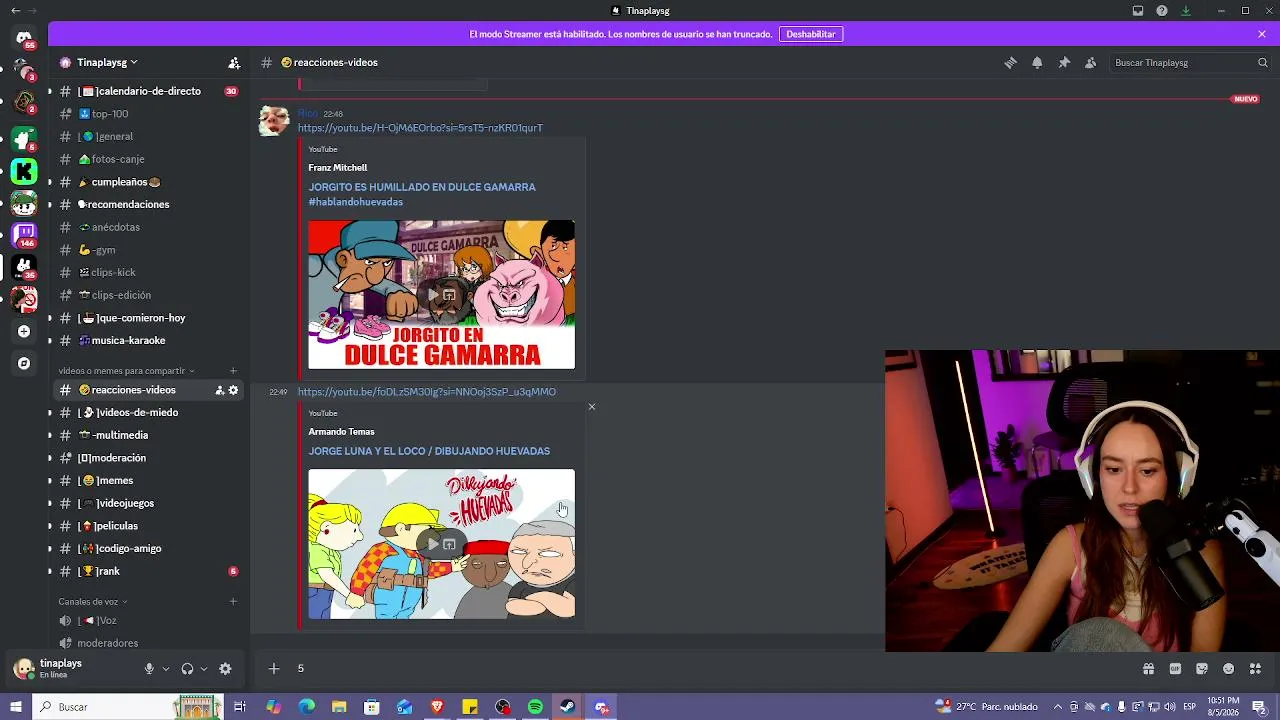The width and height of the screenshot is (1280, 720).
Task: Open the Twitch server icon in sidebar
Action: pos(24,235)
